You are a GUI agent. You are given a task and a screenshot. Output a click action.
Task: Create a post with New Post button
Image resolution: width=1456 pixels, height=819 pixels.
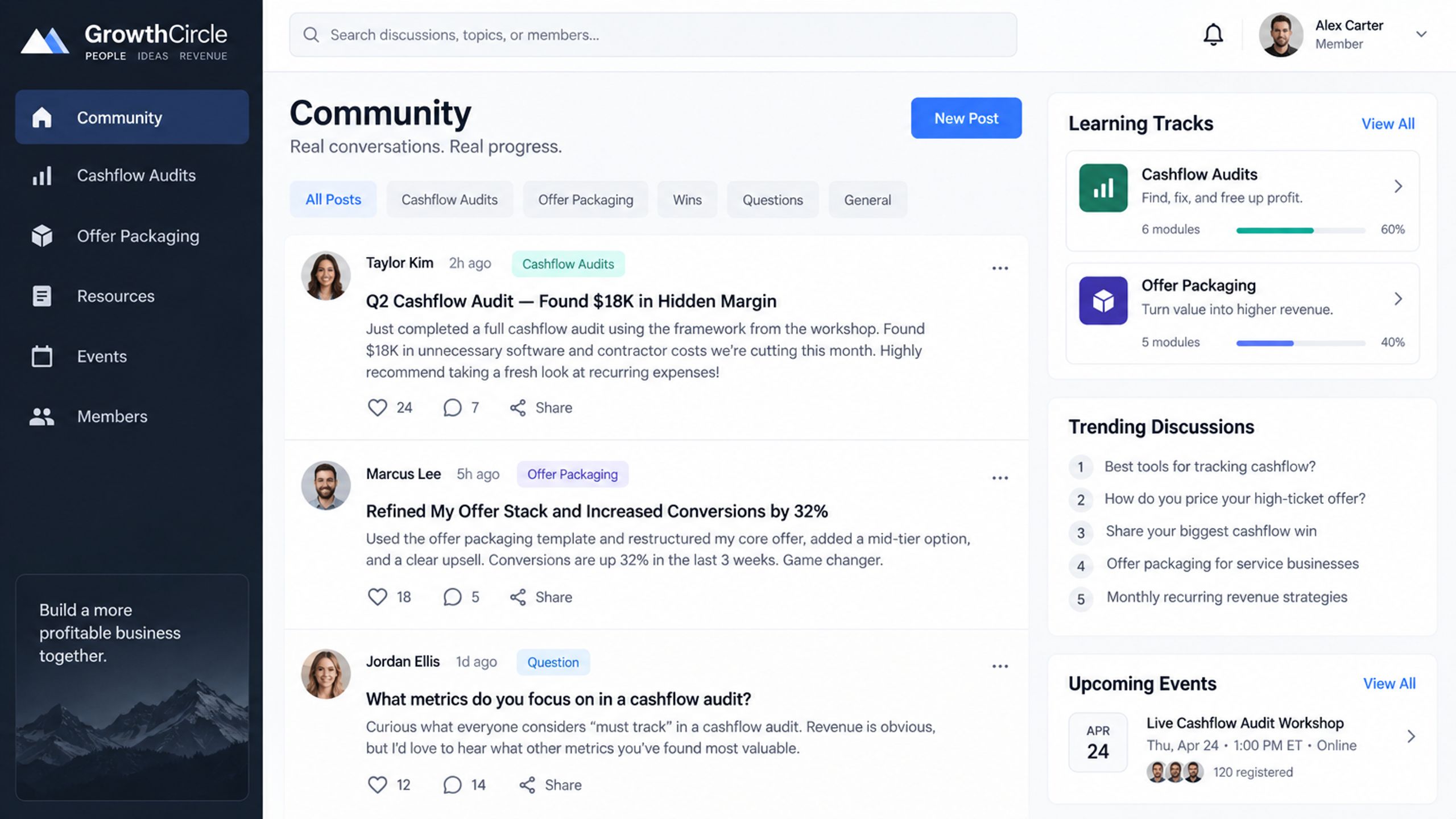tap(966, 118)
